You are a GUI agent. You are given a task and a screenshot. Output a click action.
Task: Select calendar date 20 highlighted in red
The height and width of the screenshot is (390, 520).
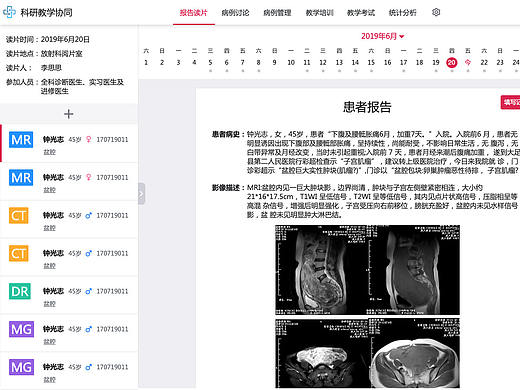452,62
